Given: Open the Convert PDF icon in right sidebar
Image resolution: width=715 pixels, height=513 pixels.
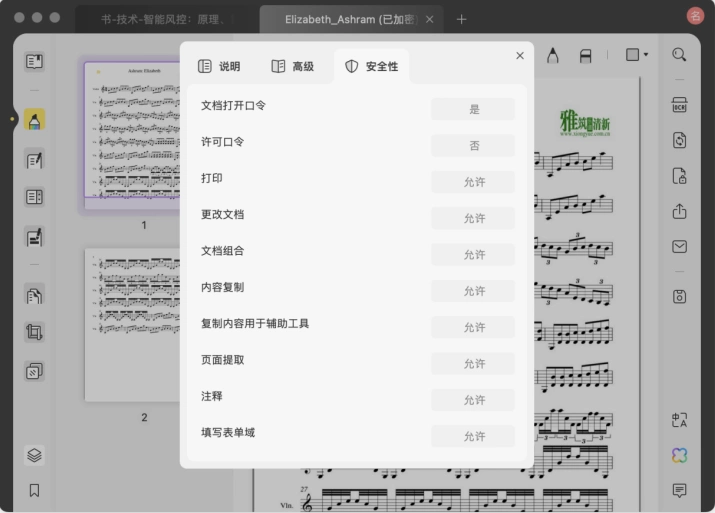Looking at the screenshot, I should tap(679, 140).
